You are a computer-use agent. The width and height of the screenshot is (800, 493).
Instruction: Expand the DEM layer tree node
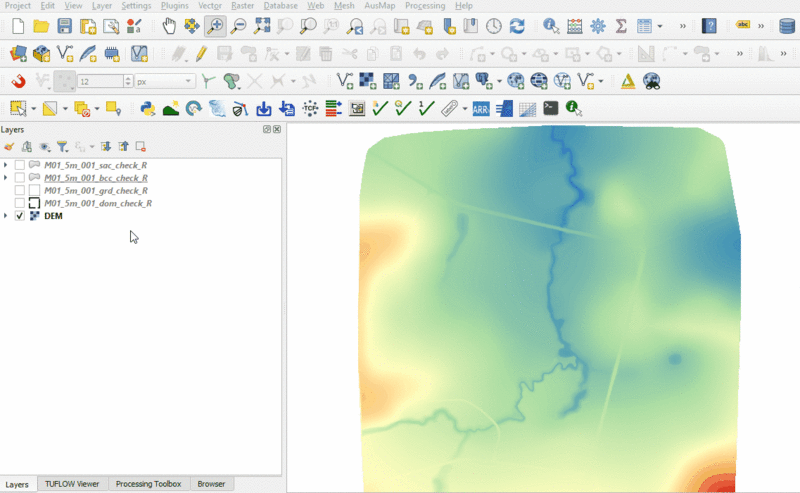[x=6, y=216]
